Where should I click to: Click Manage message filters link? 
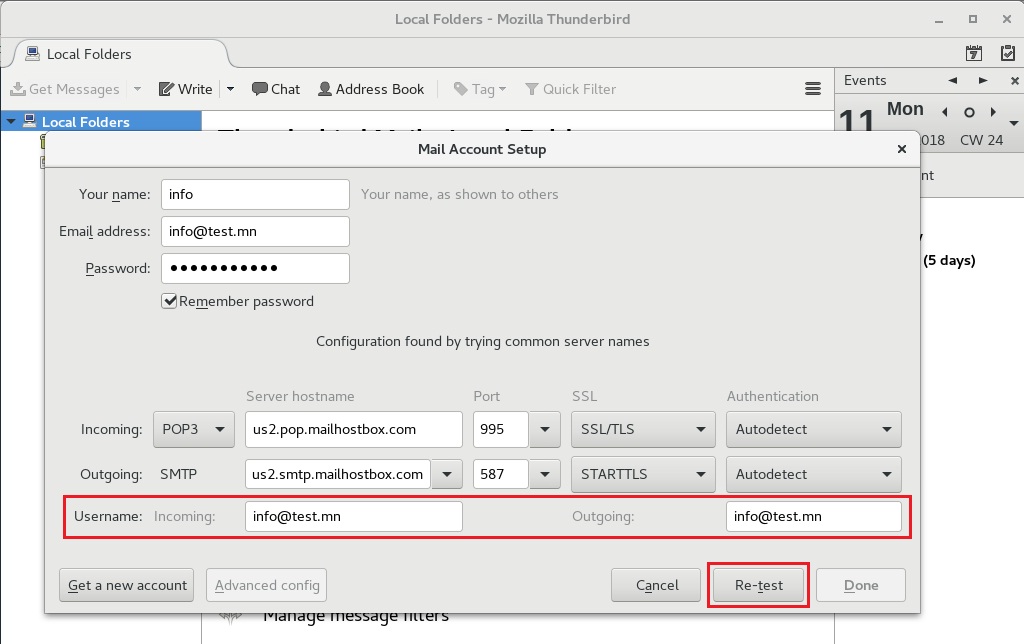(x=356, y=617)
